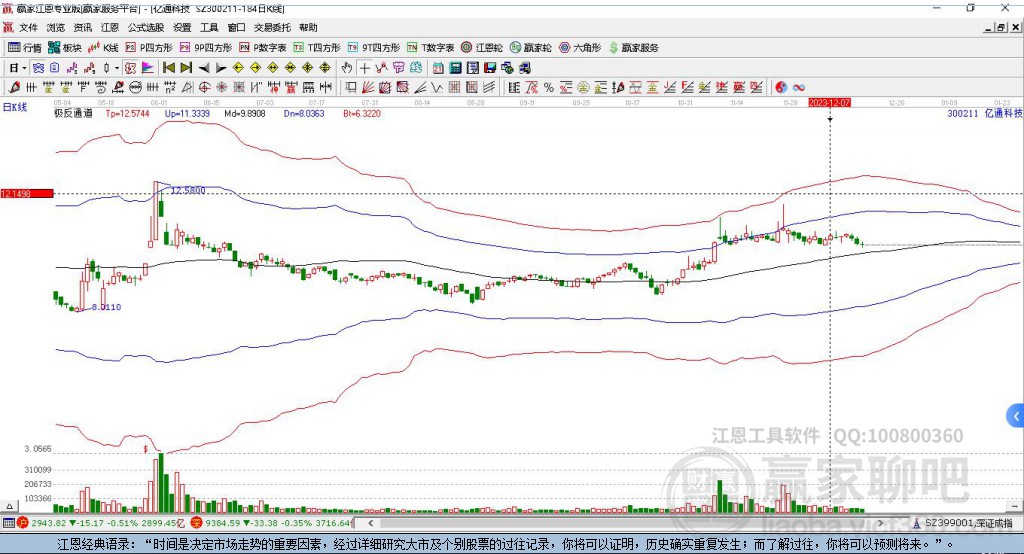
Task: Click the Md=9.8908 value
Action: point(245,113)
